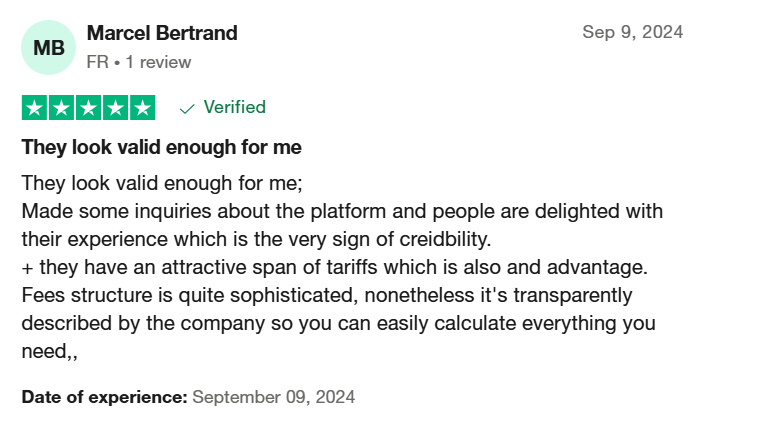Image resolution: width=784 pixels, height=428 pixels.
Task: Click the second green rating star
Action: coord(62,108)
